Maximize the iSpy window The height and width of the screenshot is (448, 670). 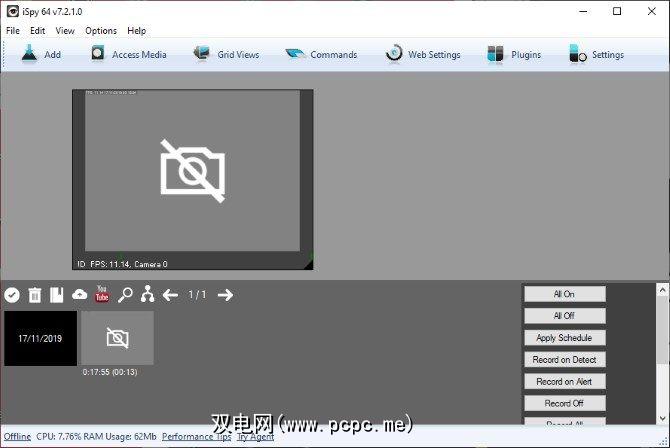(617, 12)
